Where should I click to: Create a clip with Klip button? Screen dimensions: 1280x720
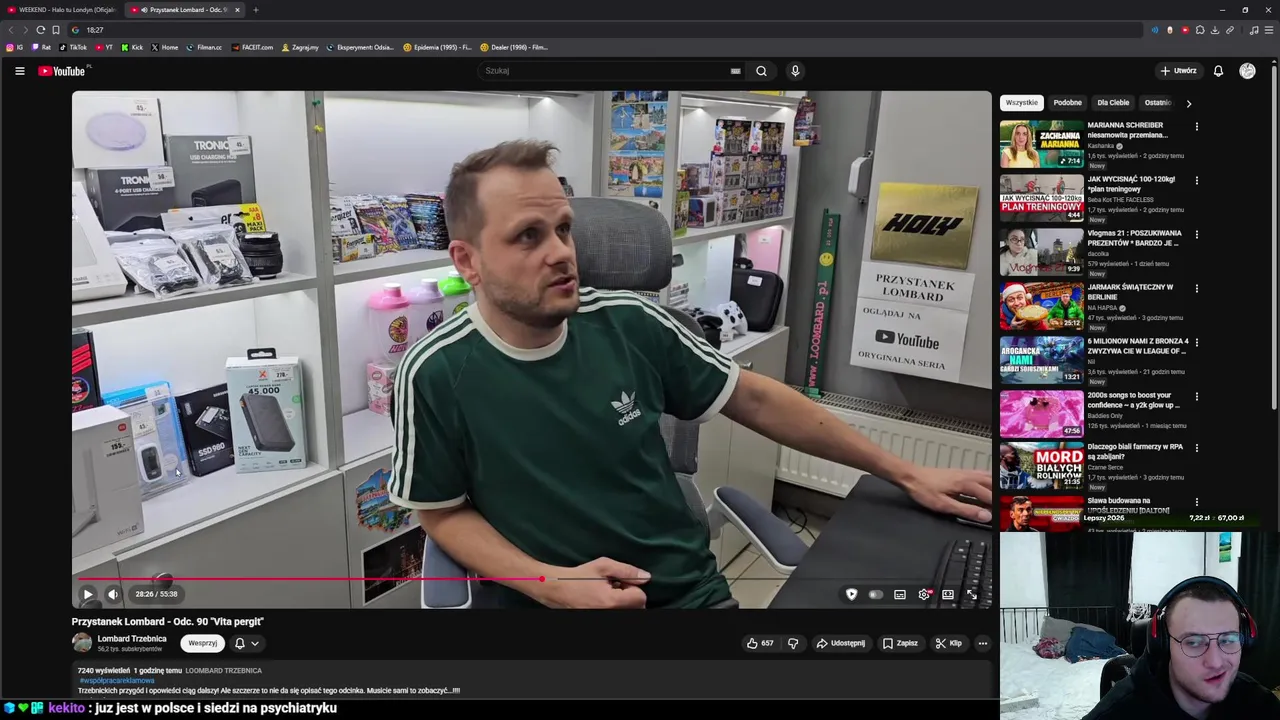948,643
